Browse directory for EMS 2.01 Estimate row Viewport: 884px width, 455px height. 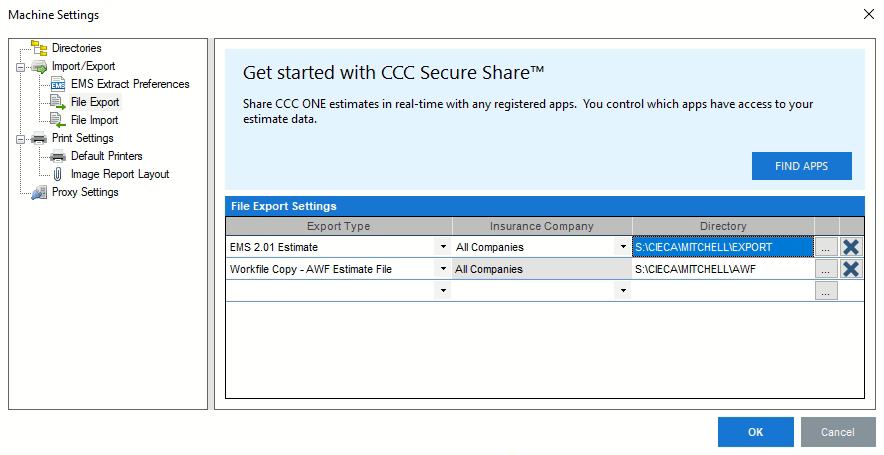pyautogui.click(x=826, y=247)
